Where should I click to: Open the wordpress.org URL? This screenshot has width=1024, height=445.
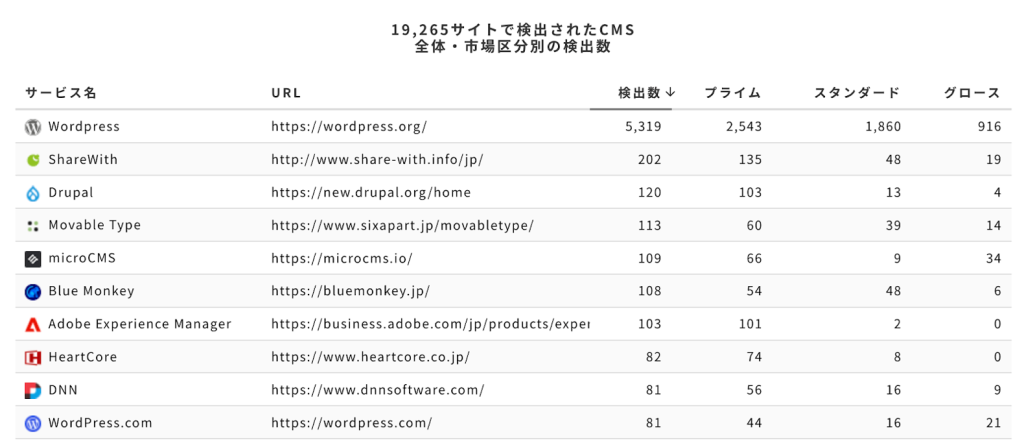349,127
